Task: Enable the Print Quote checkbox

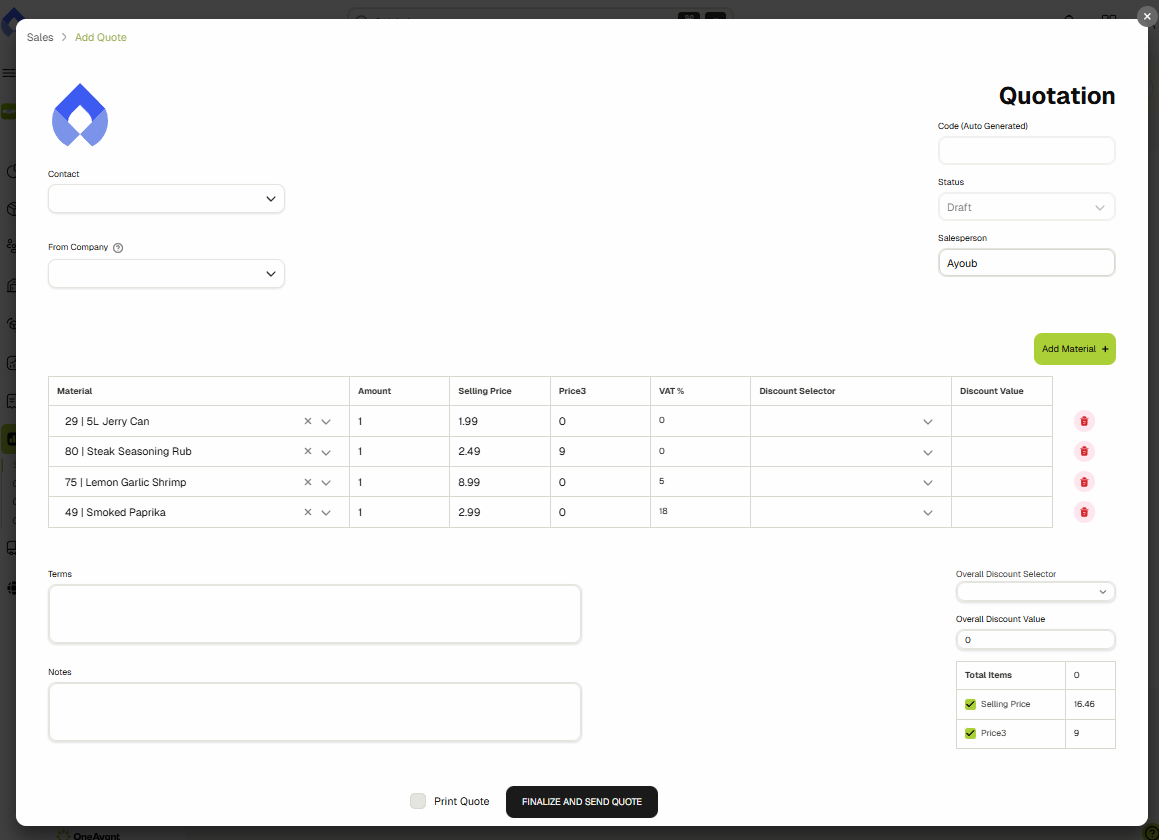Action: pos(418,801)
